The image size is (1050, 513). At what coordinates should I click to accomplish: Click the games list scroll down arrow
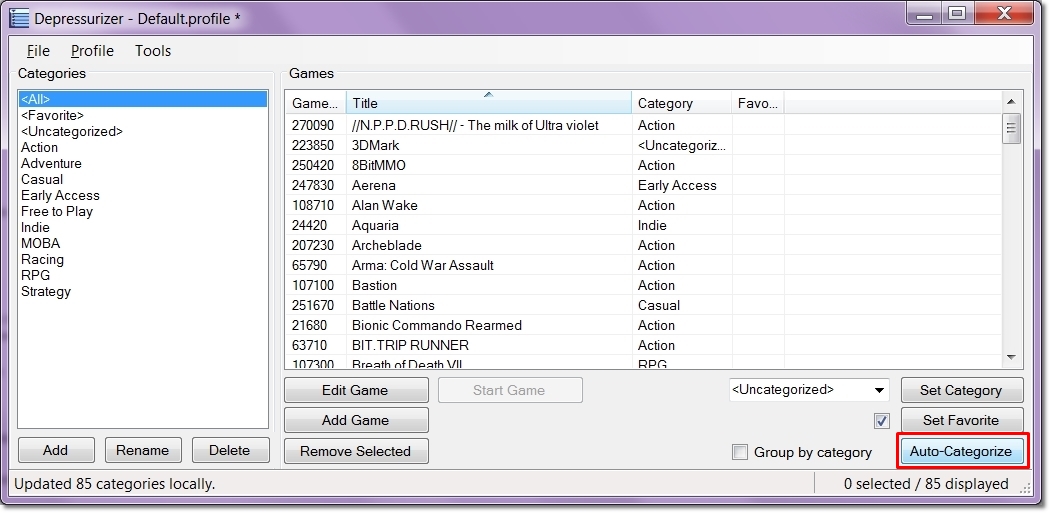coord(1011,358)
